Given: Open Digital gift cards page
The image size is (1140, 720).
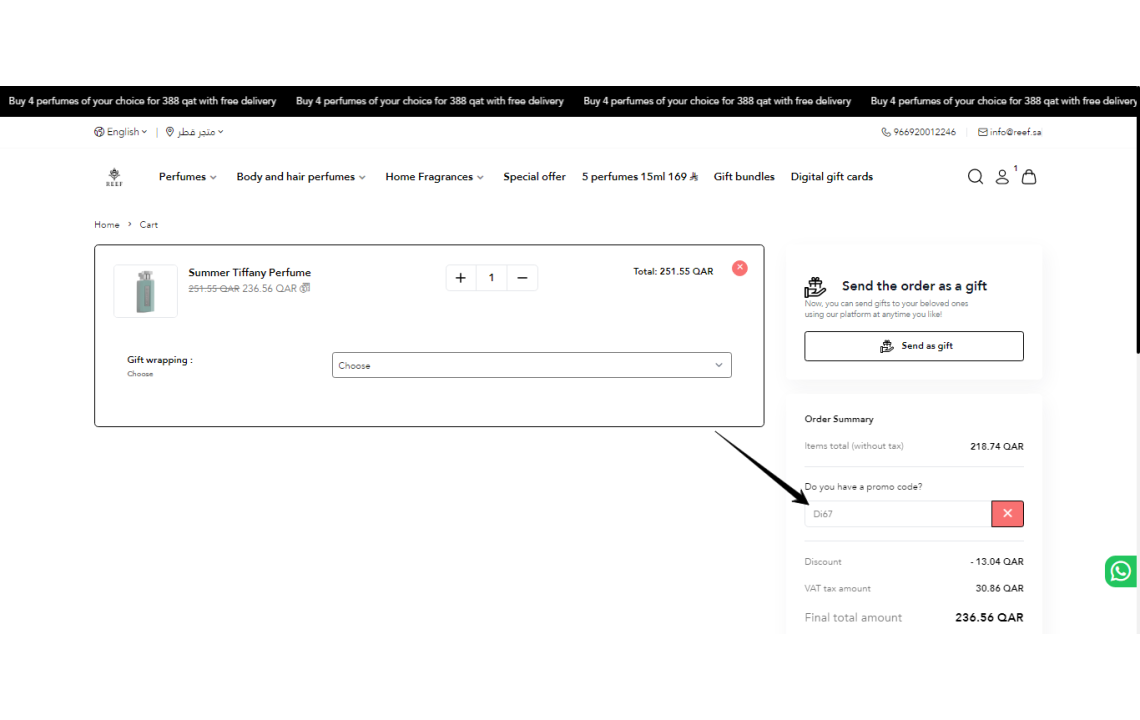Looking at the screenshot, I should 832,177.
